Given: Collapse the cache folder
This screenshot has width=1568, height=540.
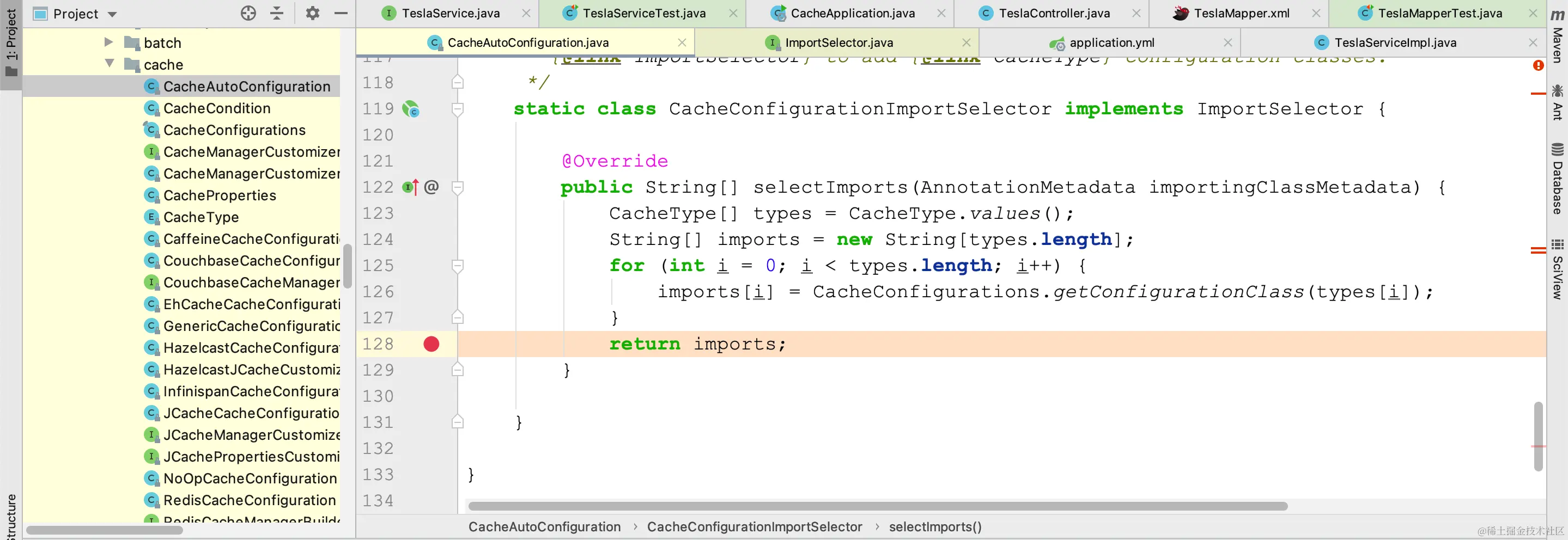Looking at the screenshot, I should tap(110, 63).
